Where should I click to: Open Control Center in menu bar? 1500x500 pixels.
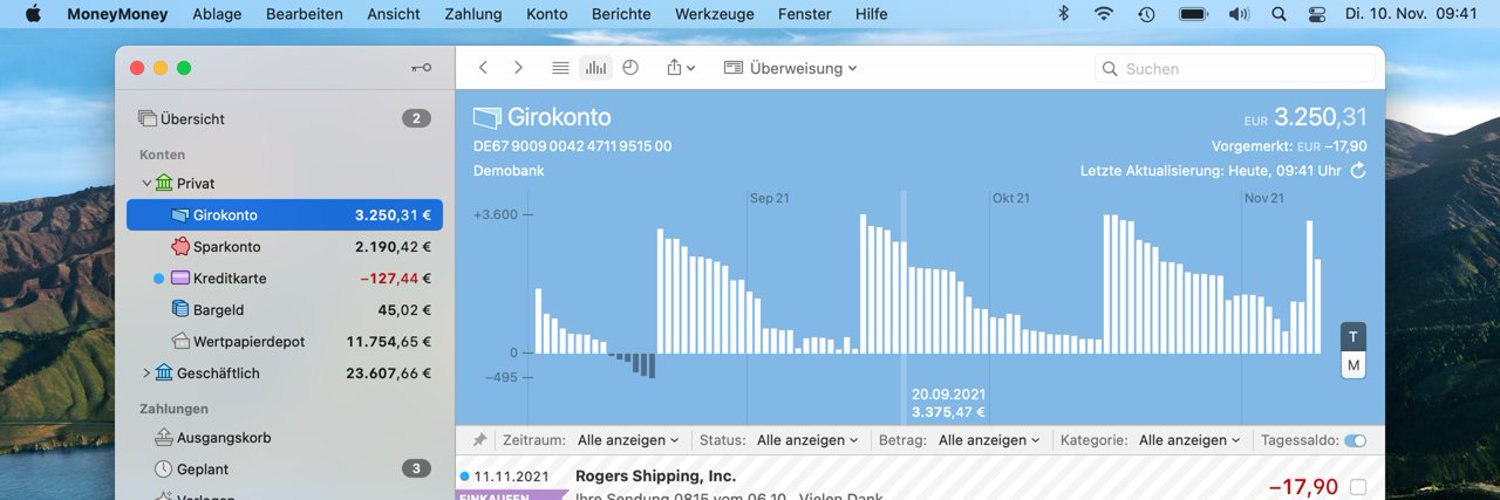coord(1315,14)
